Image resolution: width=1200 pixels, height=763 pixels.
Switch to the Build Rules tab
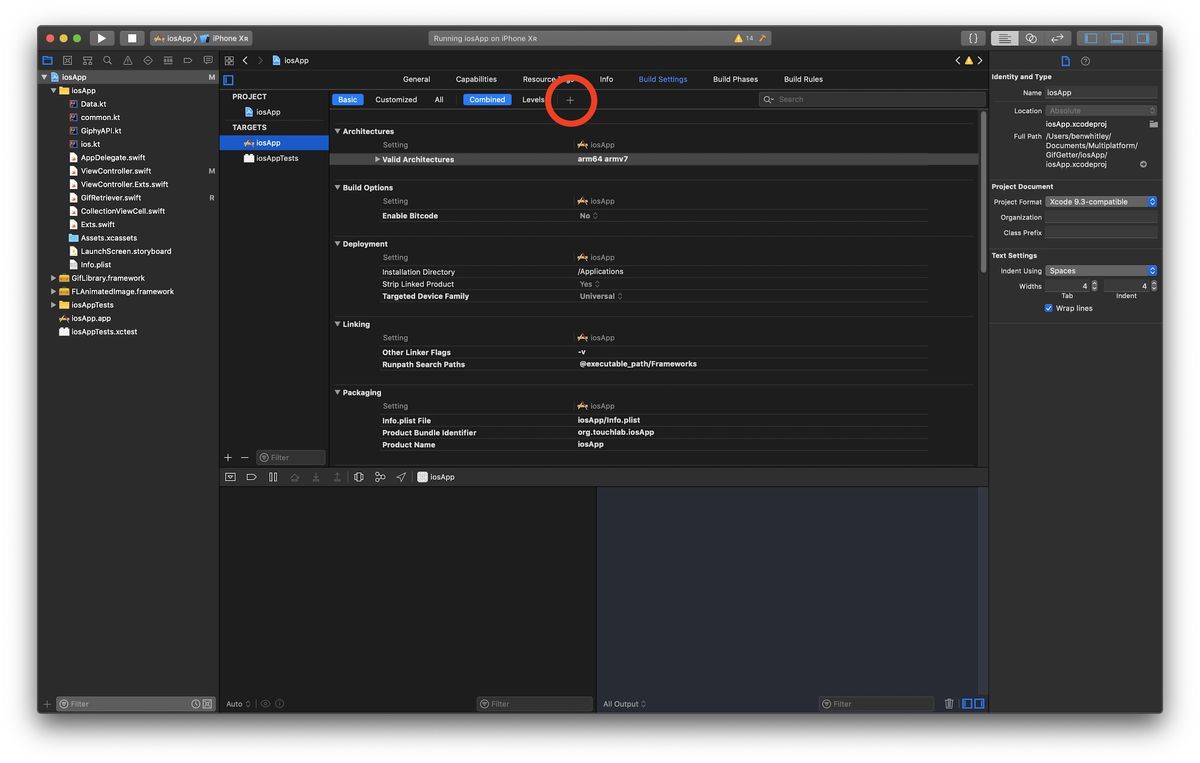tap(803, 79)
